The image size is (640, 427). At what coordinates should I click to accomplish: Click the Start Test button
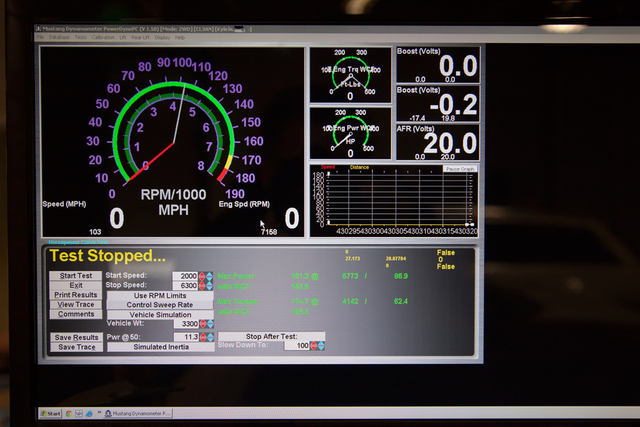point(76,276)
